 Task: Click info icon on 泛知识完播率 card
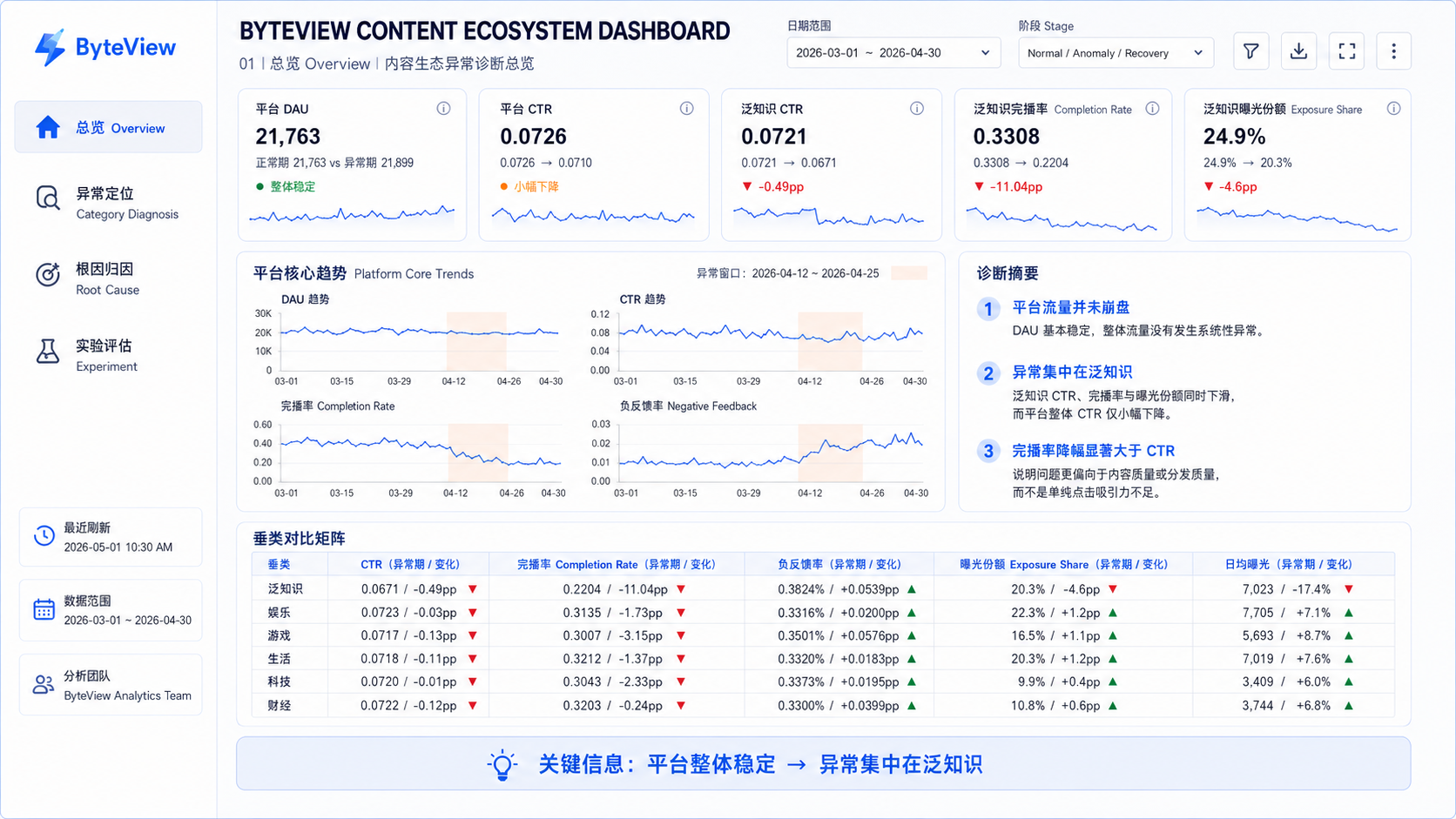(x=1152, y=109)
